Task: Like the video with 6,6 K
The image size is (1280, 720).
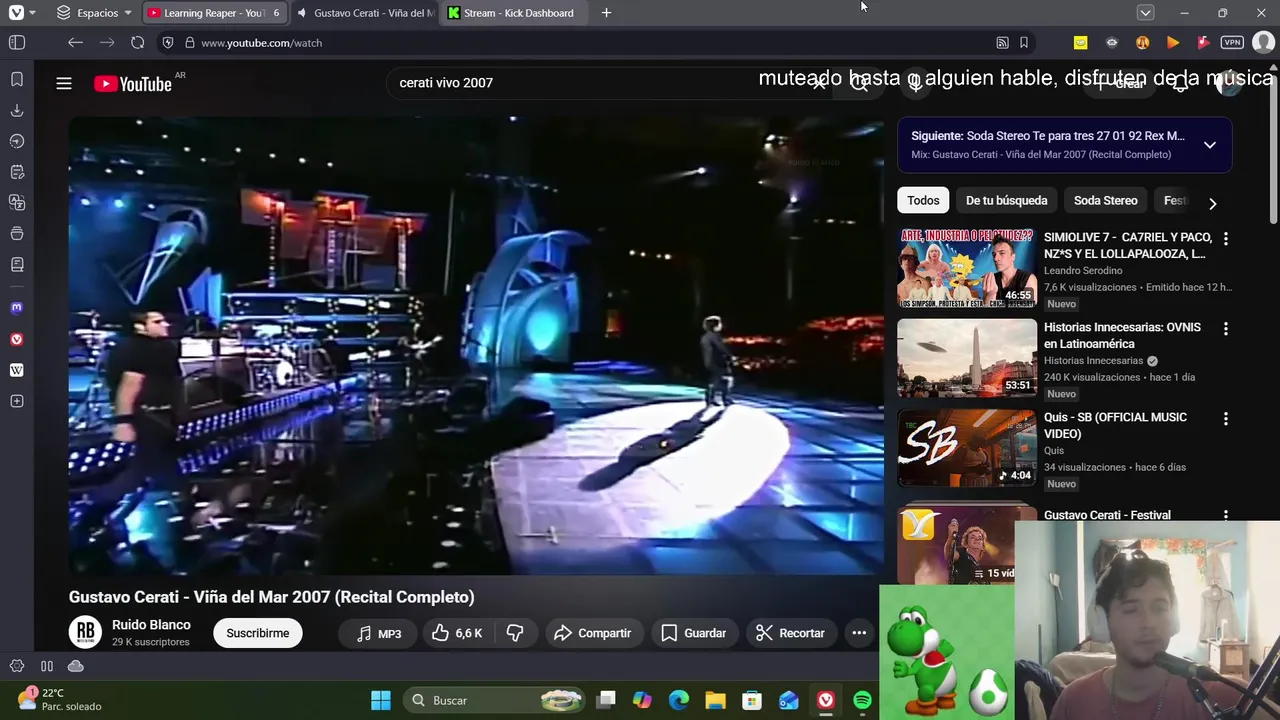Action: tap(458, 633)
